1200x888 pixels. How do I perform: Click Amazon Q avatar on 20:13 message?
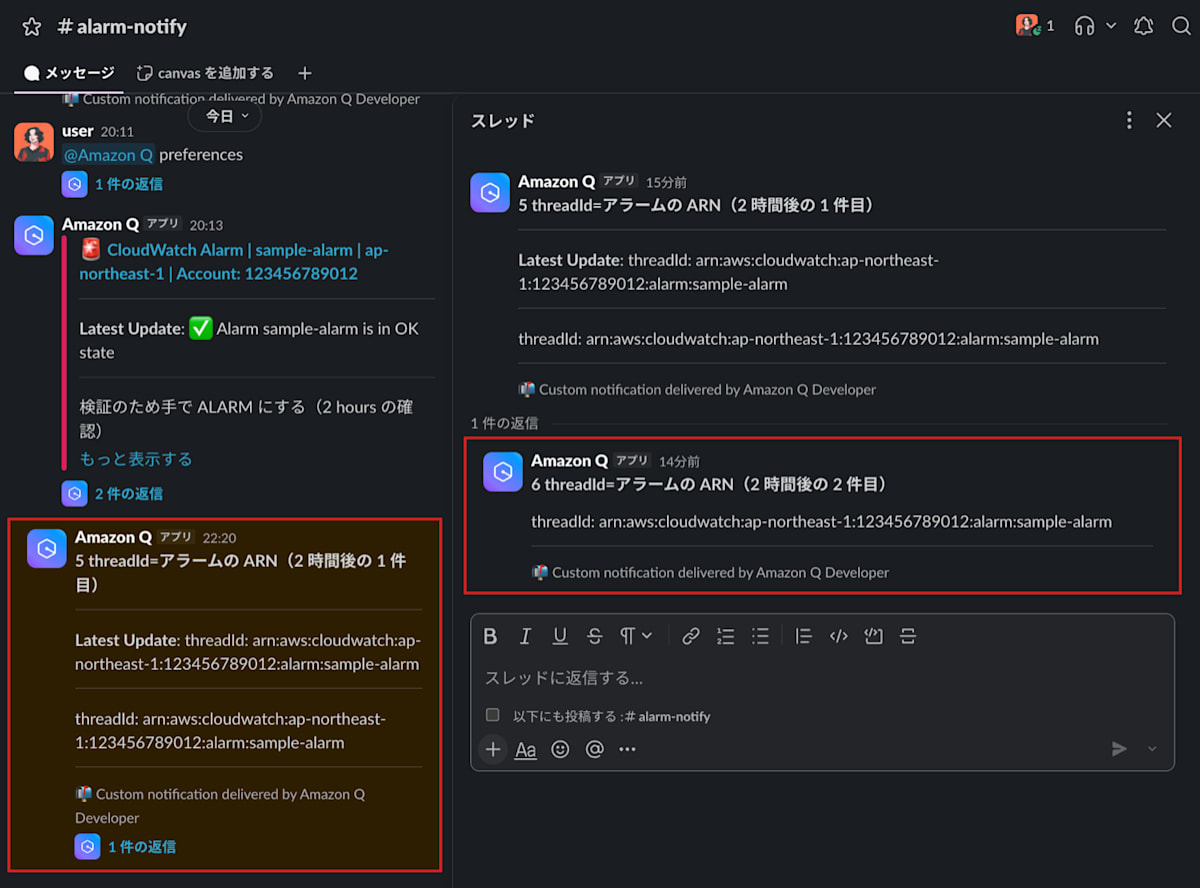tap(34, 235)
